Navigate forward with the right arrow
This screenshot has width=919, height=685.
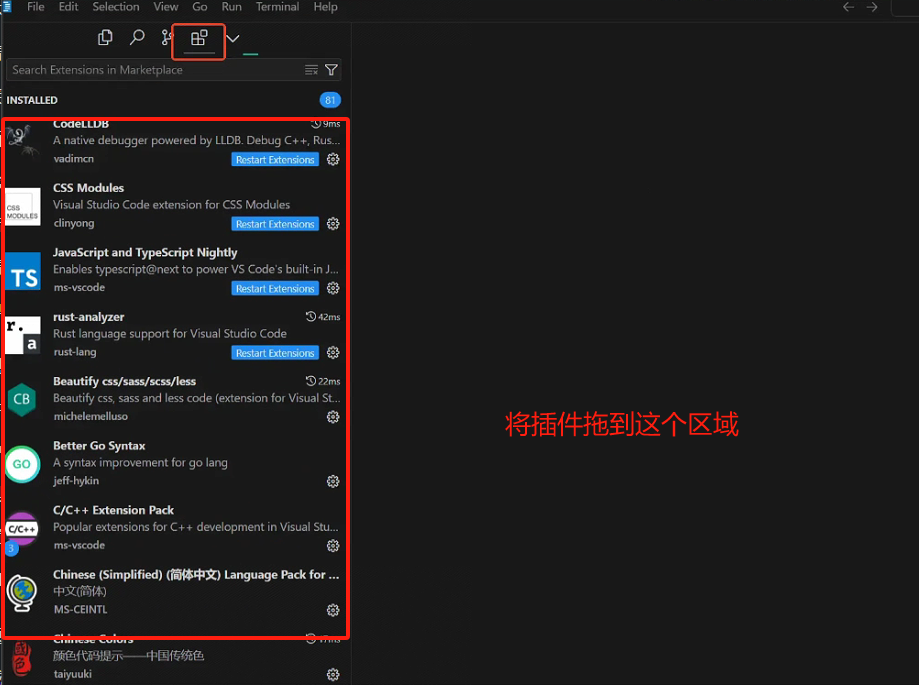pyautogui.click(x=872, y=7)
